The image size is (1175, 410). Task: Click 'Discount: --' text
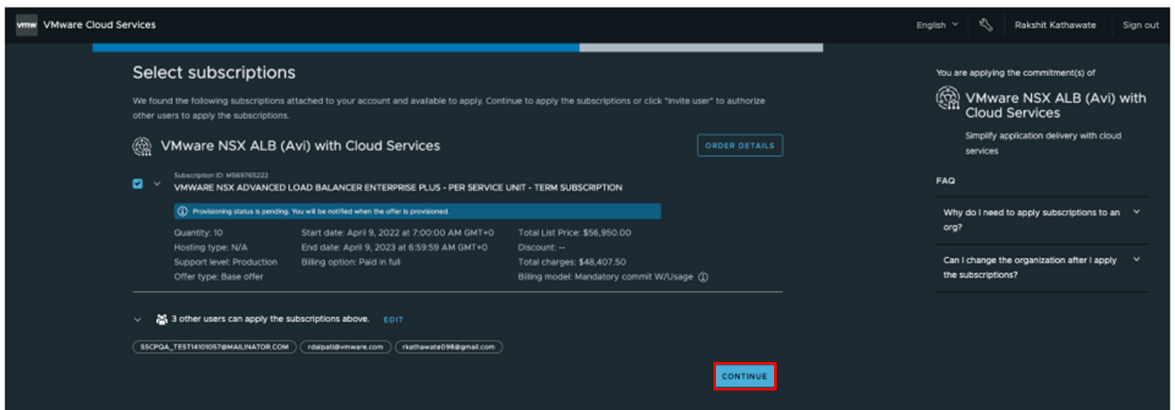point(543,247)
